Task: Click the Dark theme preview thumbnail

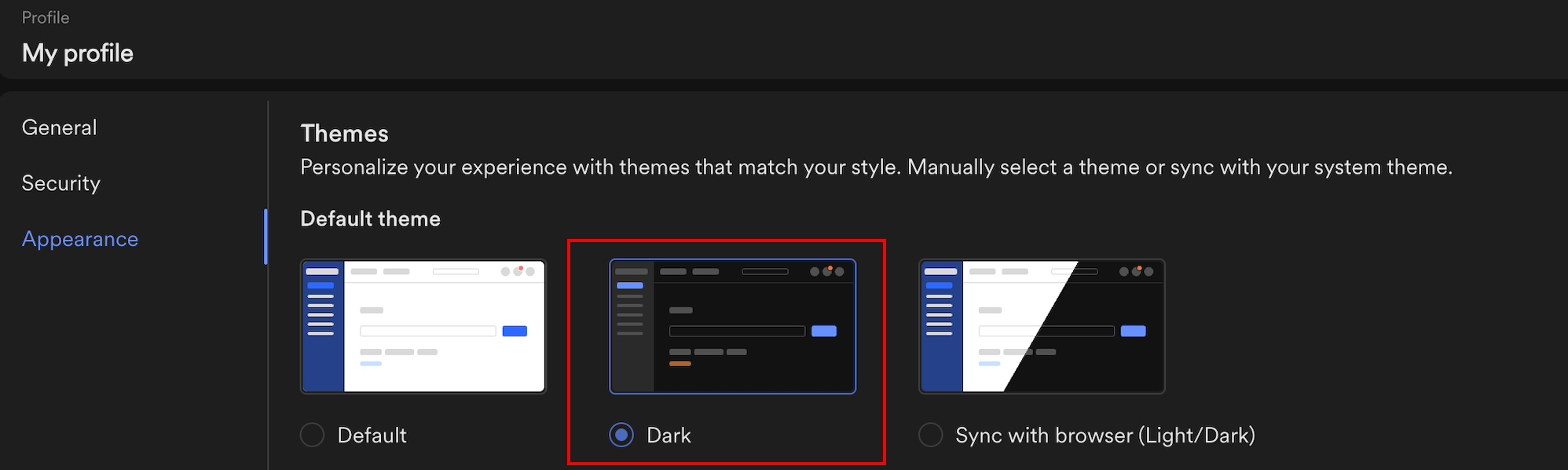Action: pos(732,326)
